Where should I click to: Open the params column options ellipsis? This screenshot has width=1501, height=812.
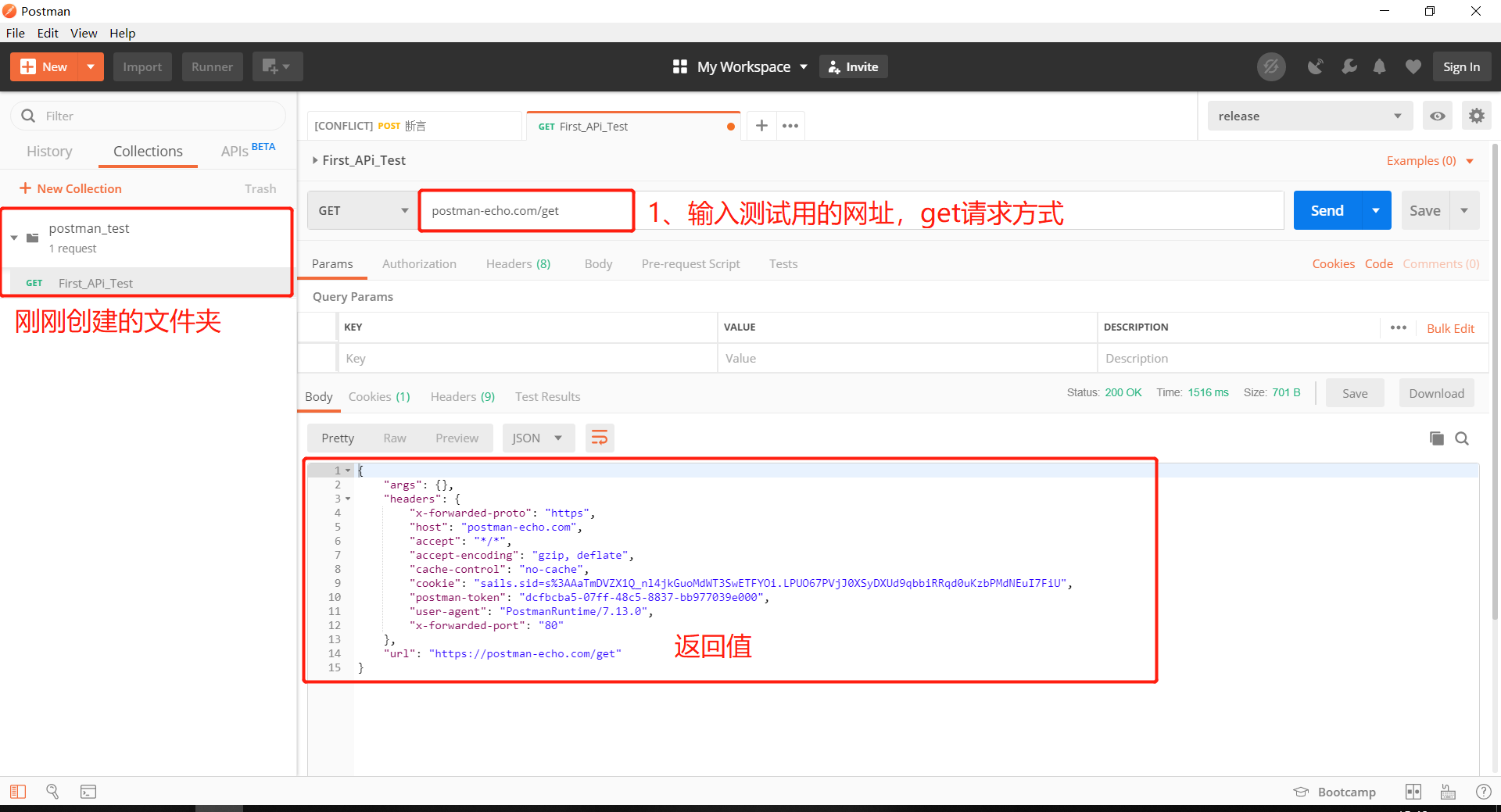tap(1399, 327)
